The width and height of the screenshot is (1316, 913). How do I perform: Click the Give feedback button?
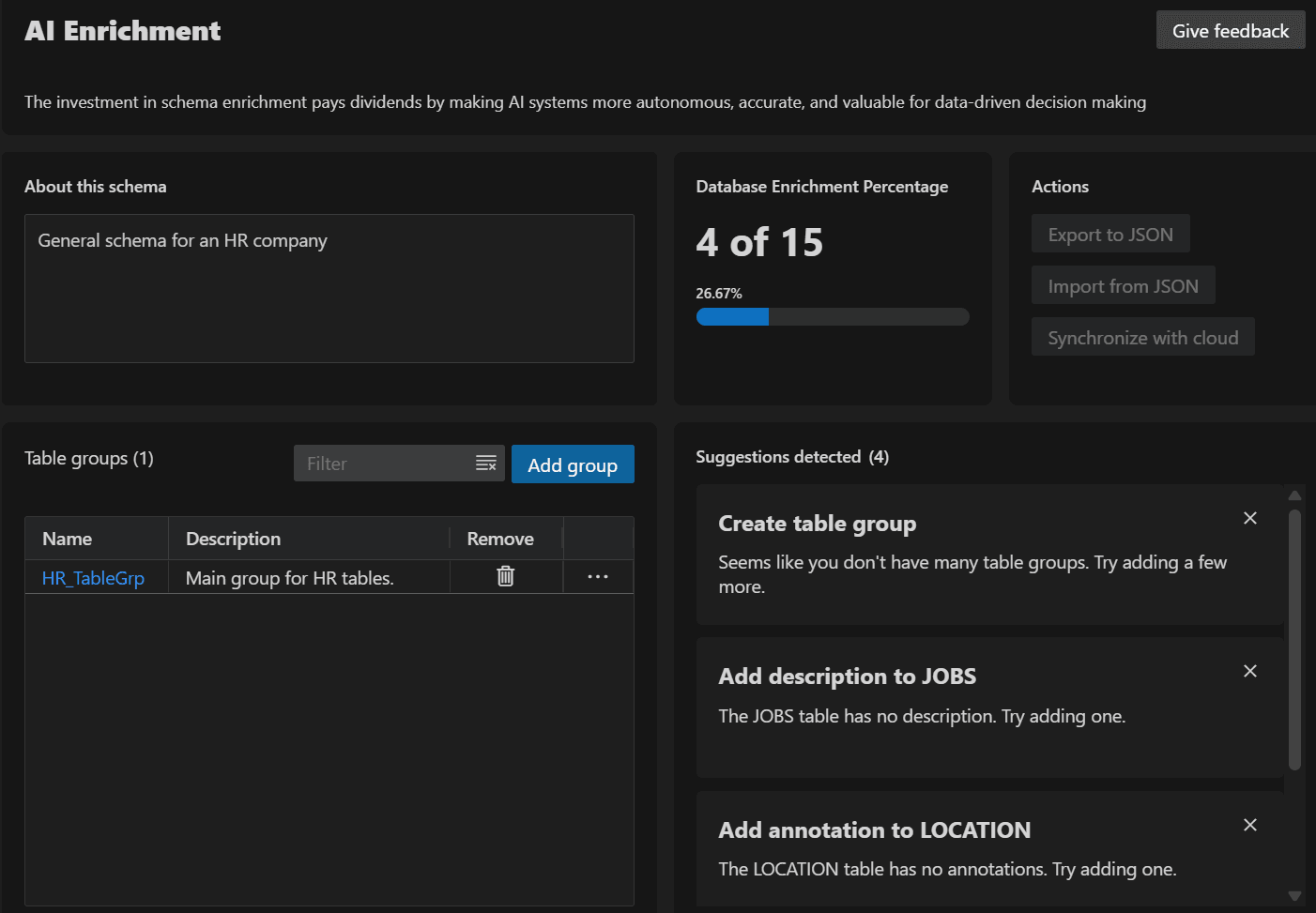(1230, 29)
